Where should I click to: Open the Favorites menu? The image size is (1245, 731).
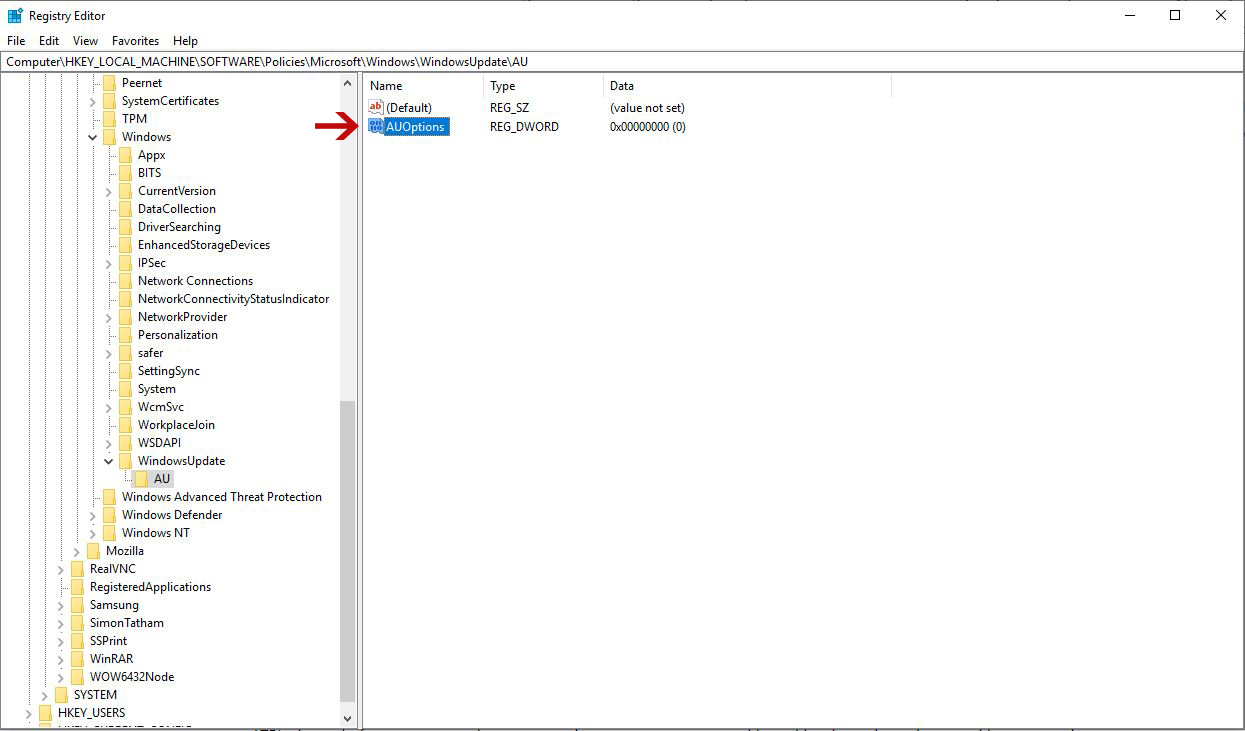135,40
